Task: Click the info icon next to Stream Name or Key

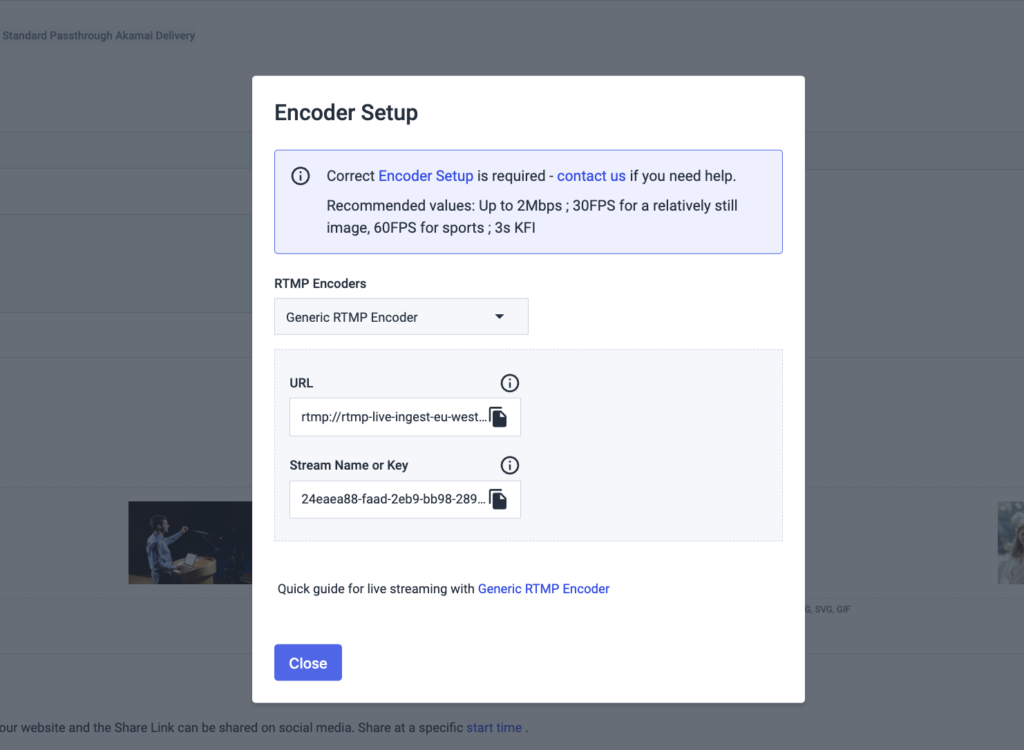Action: (x=509, y=465)
